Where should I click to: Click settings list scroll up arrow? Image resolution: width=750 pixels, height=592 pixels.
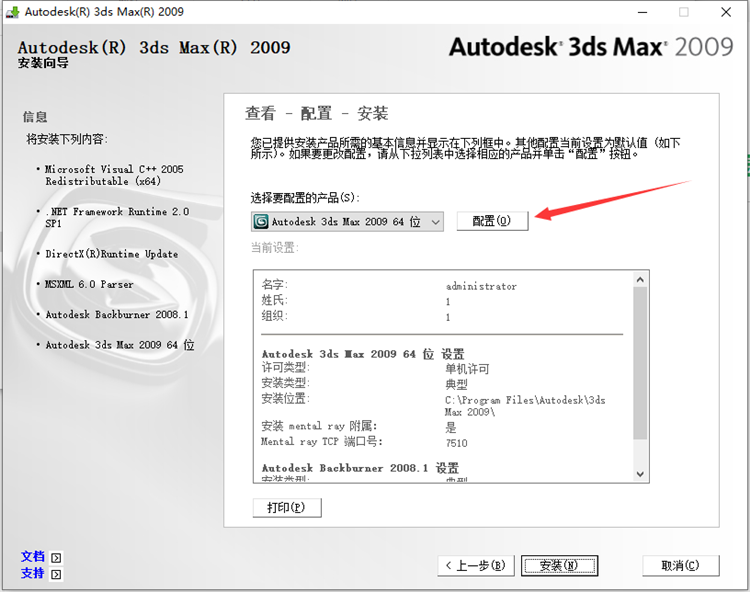(x=640, y=279)
